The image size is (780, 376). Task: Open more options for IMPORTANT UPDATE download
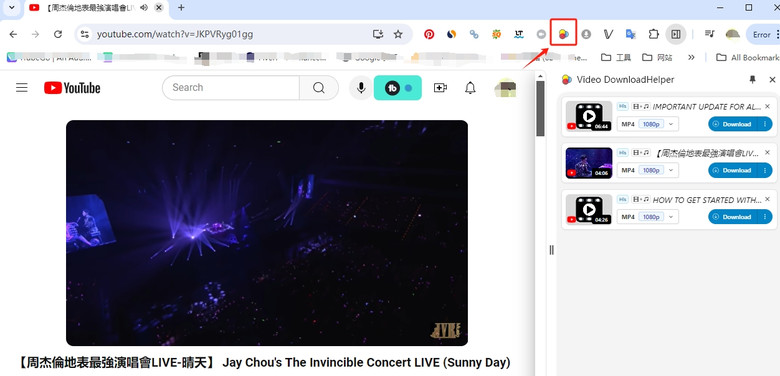[765, 124]
